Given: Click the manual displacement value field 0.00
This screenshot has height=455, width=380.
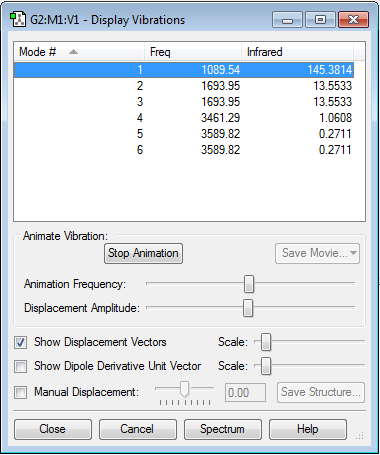Looking at the screenshot, I should click(245, 393).
